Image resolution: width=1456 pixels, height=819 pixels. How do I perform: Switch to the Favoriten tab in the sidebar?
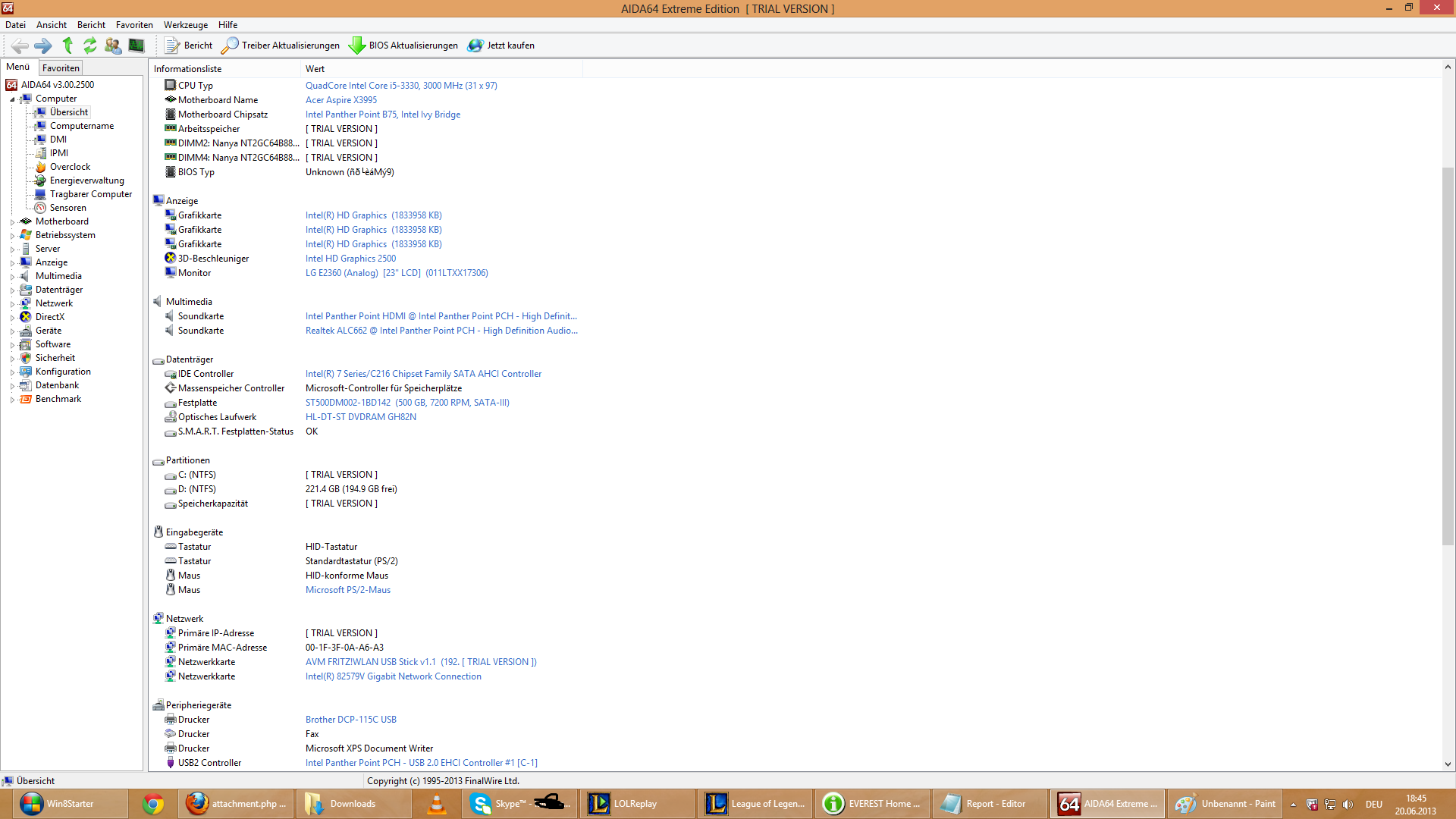[61, 68]
